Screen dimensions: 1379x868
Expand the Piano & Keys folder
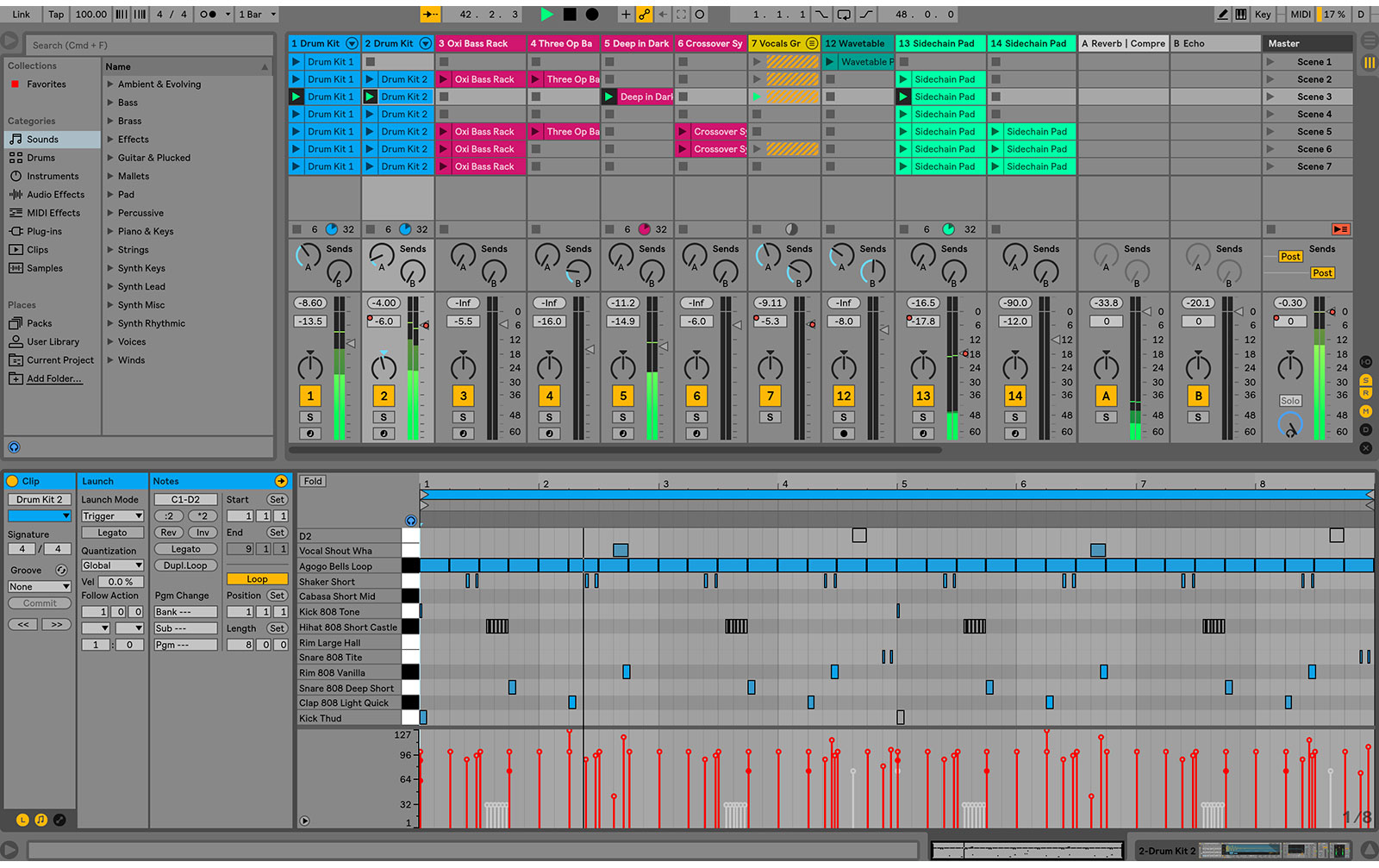tap(110, 231)
